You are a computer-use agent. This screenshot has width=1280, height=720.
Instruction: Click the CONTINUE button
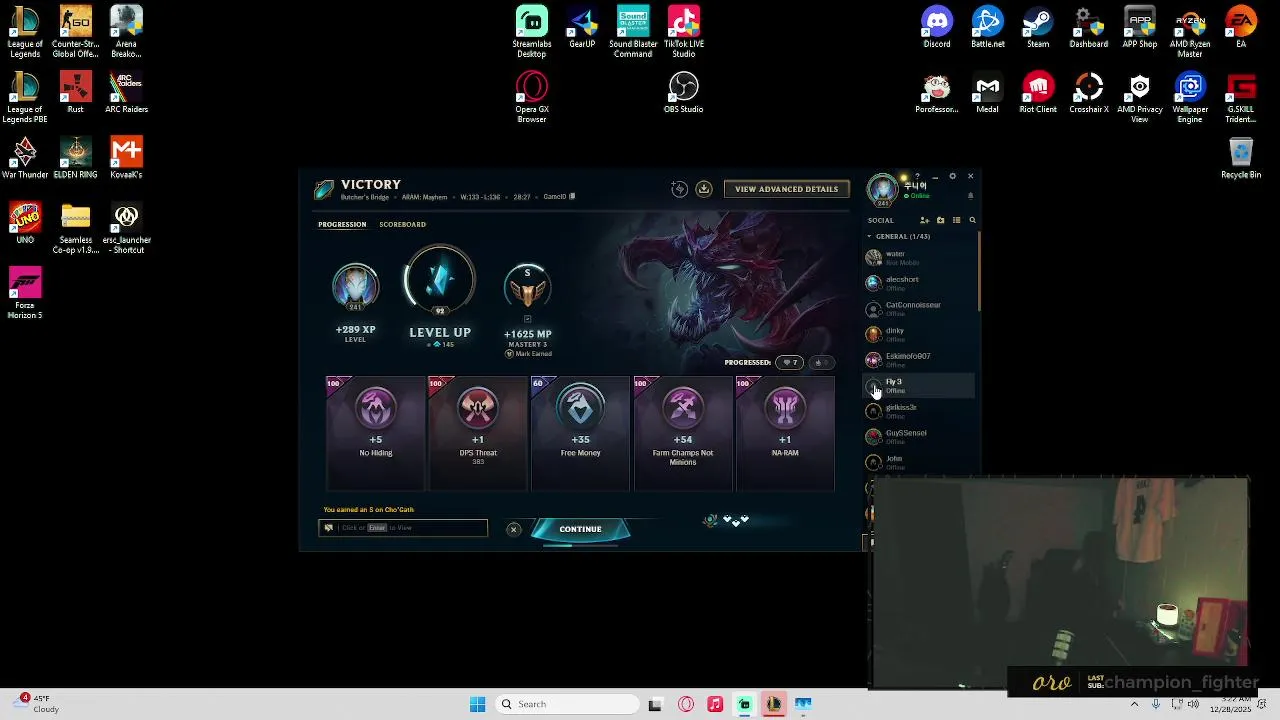tap(580, 529)
